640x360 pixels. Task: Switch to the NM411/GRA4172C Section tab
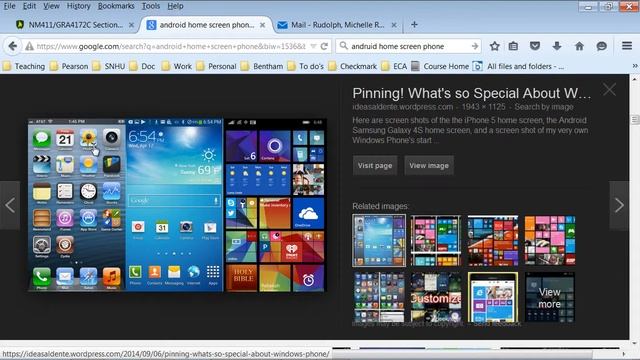75,25
